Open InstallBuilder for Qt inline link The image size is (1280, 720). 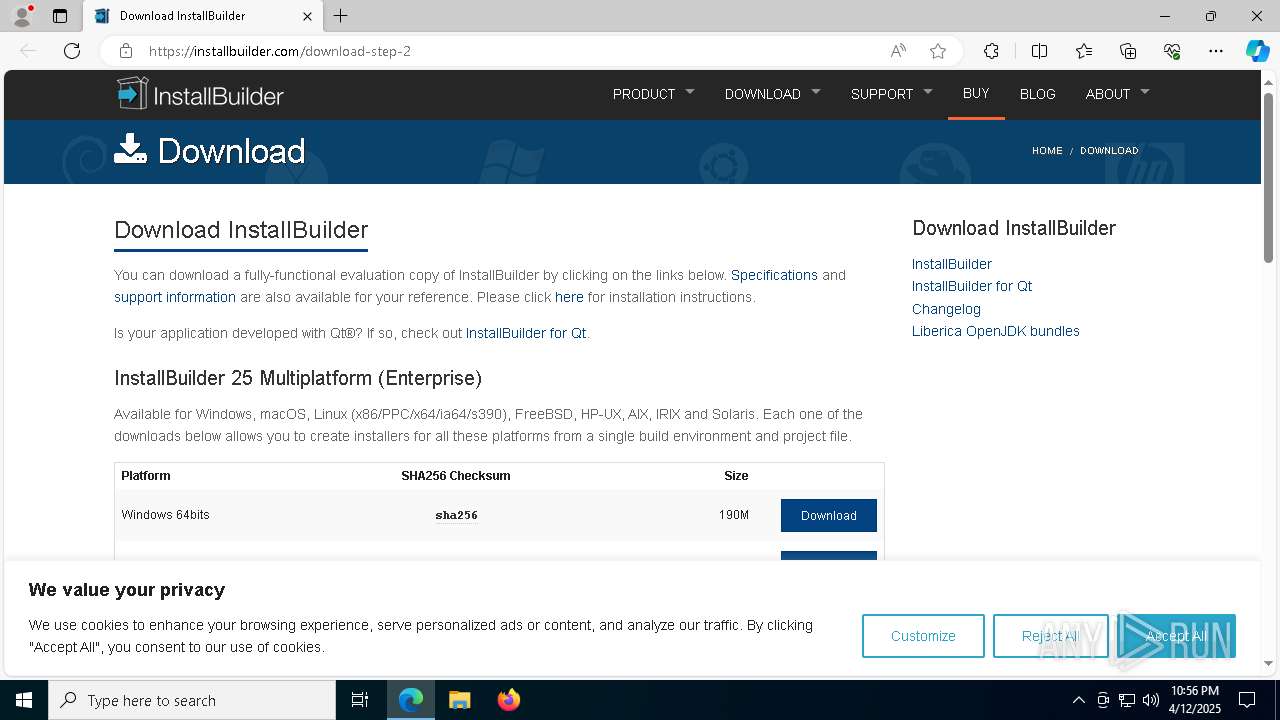[526, 333]
